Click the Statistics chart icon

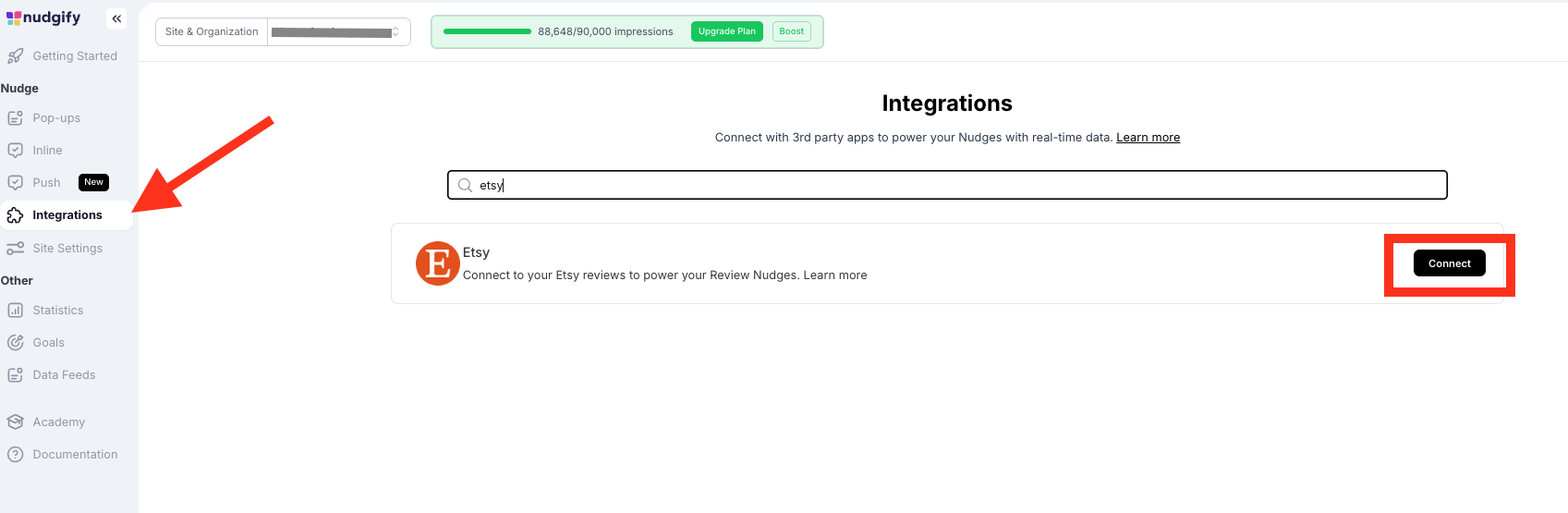15,311
